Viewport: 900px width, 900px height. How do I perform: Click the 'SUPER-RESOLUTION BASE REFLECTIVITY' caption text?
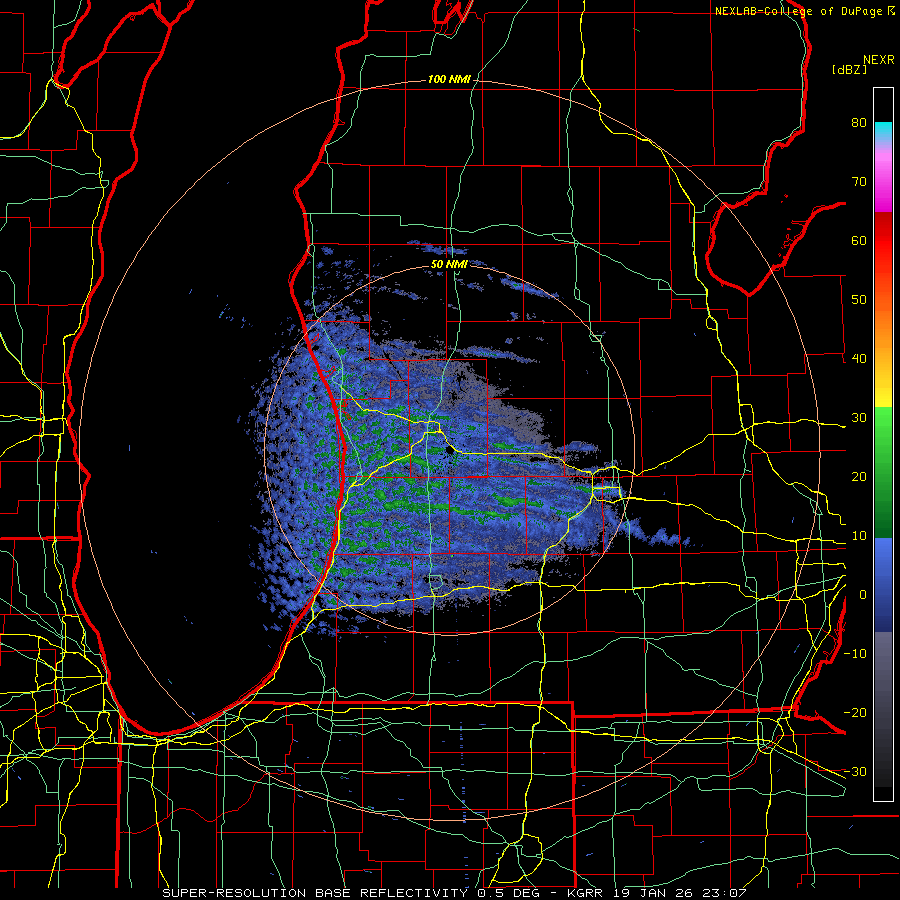pos(315,893)
